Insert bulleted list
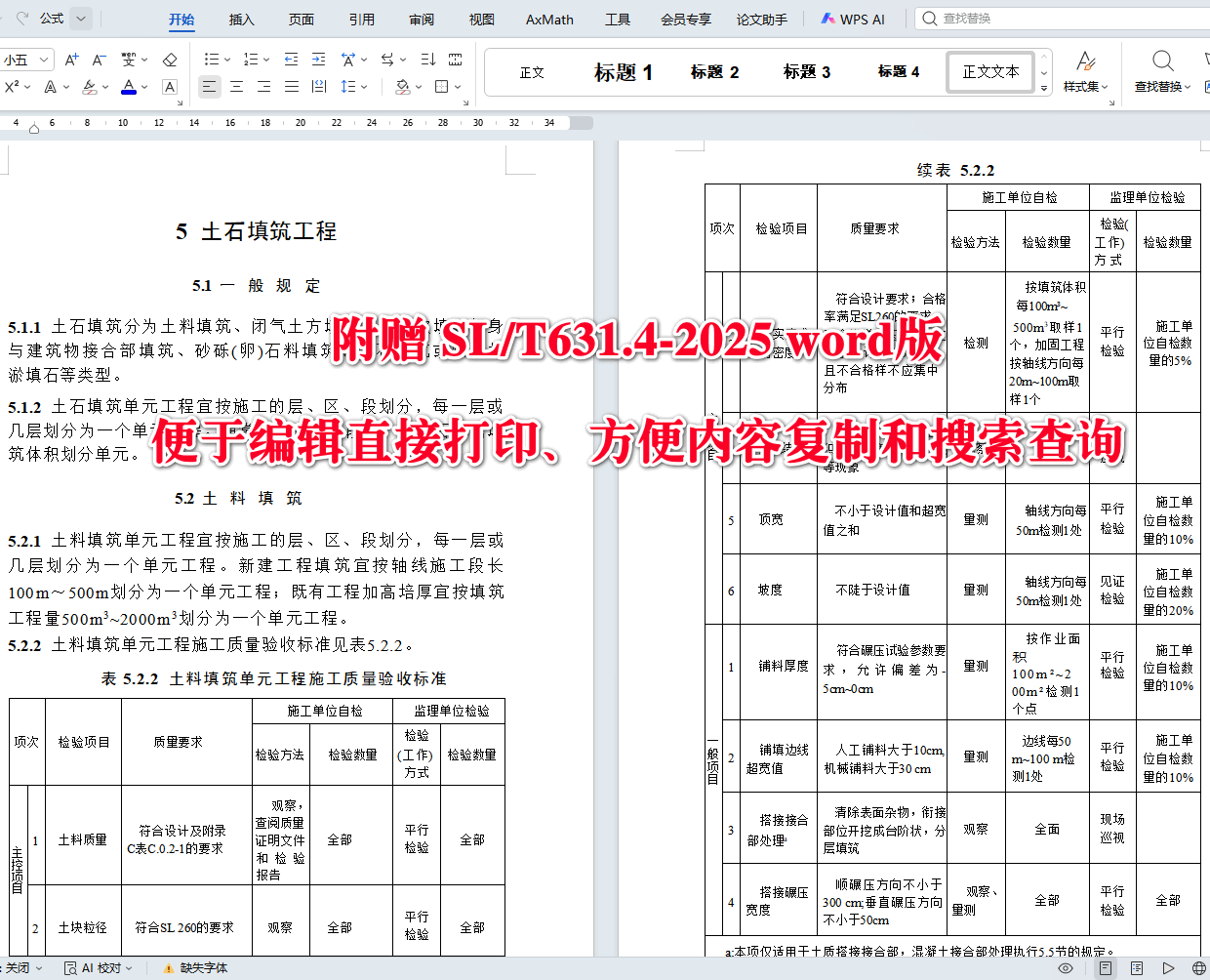 (x=211, y=60)
